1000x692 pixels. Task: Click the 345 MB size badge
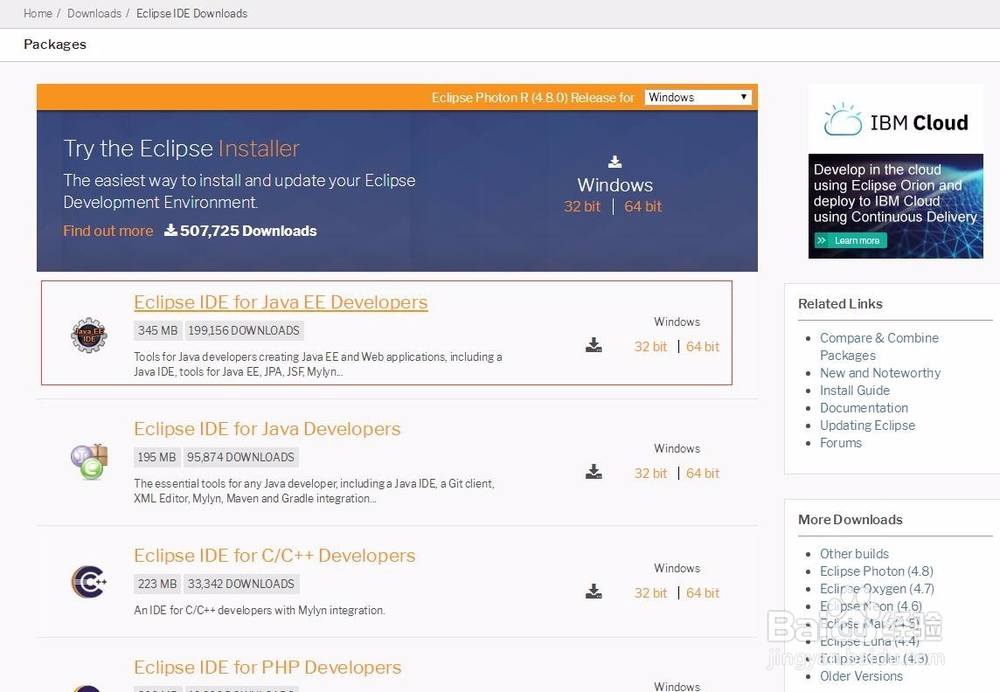(x=158, y=330)
